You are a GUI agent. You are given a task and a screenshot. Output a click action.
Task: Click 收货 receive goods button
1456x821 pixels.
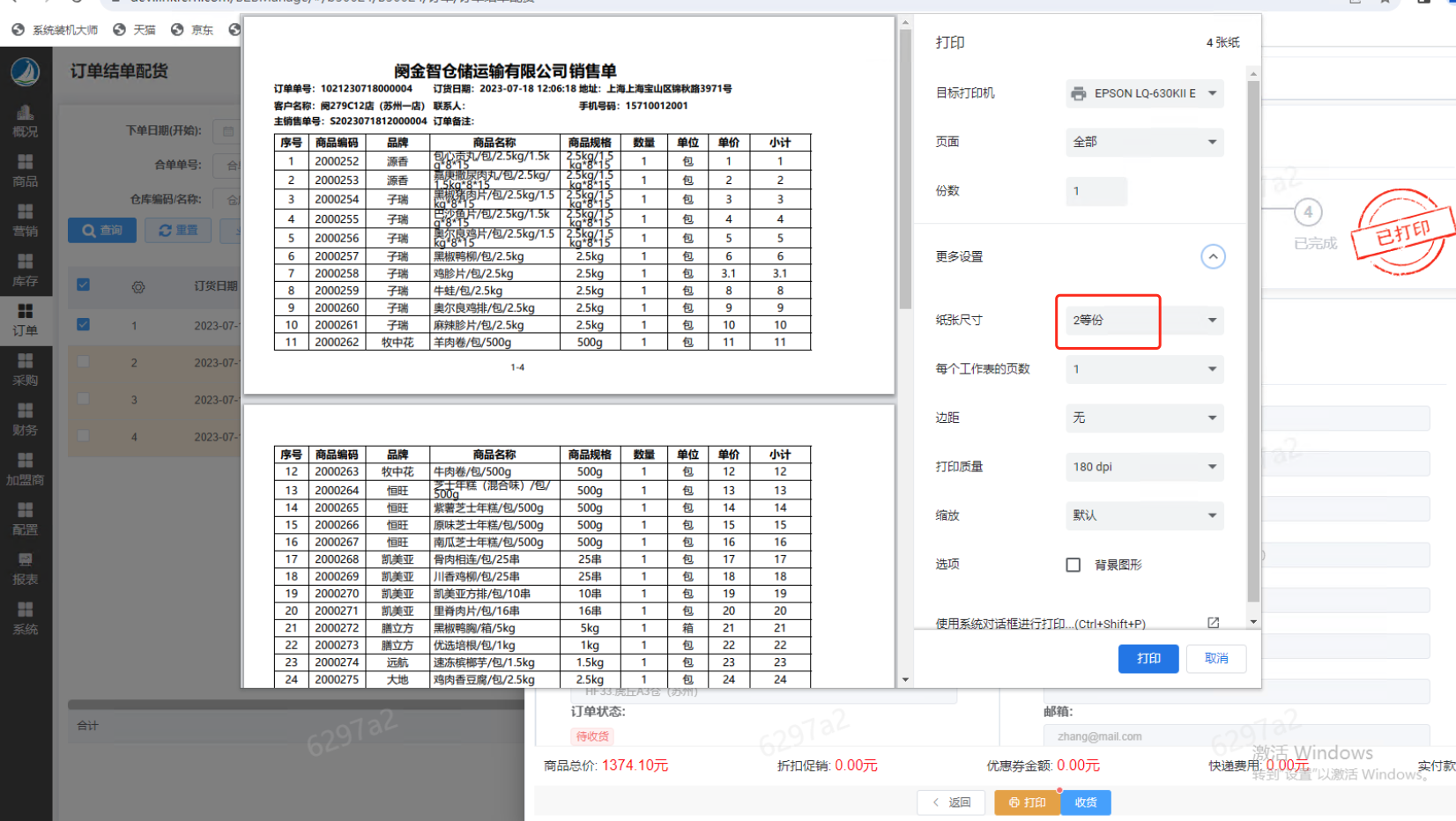[1086, 803]
